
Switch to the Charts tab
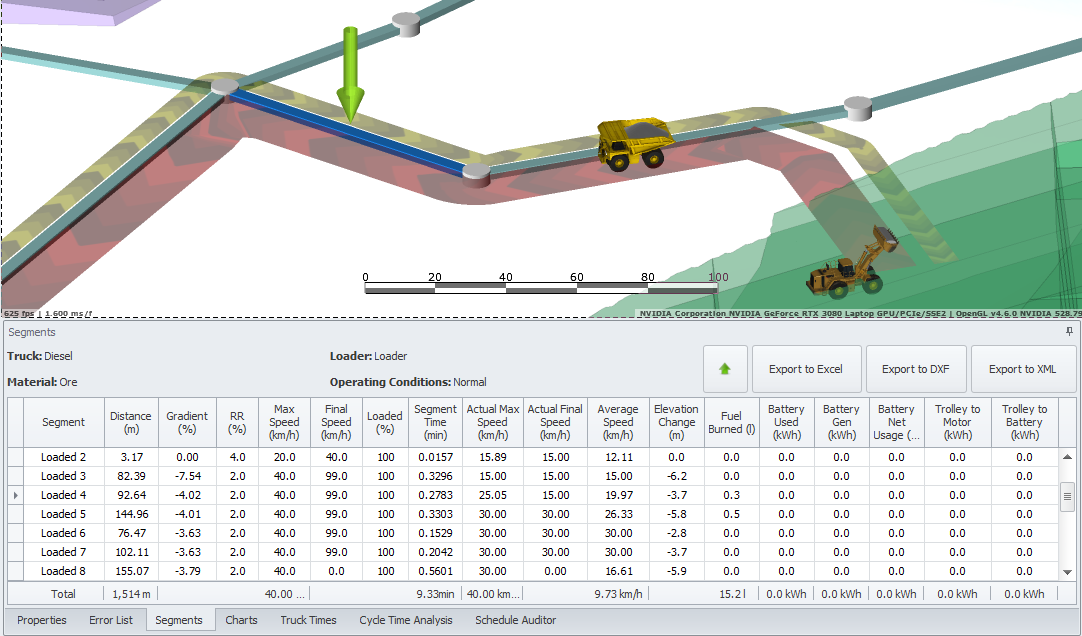241,620
